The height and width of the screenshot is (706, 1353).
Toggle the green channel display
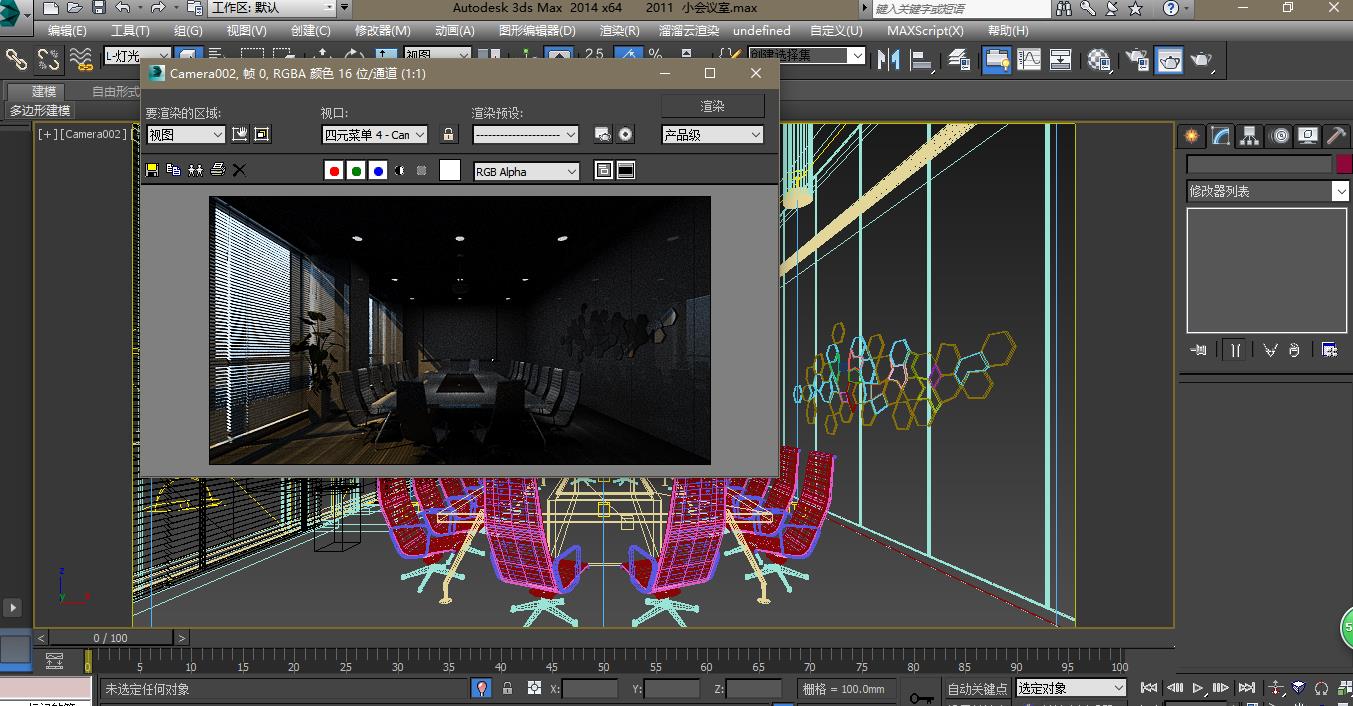pyautogui.click(x=356, y=171)
